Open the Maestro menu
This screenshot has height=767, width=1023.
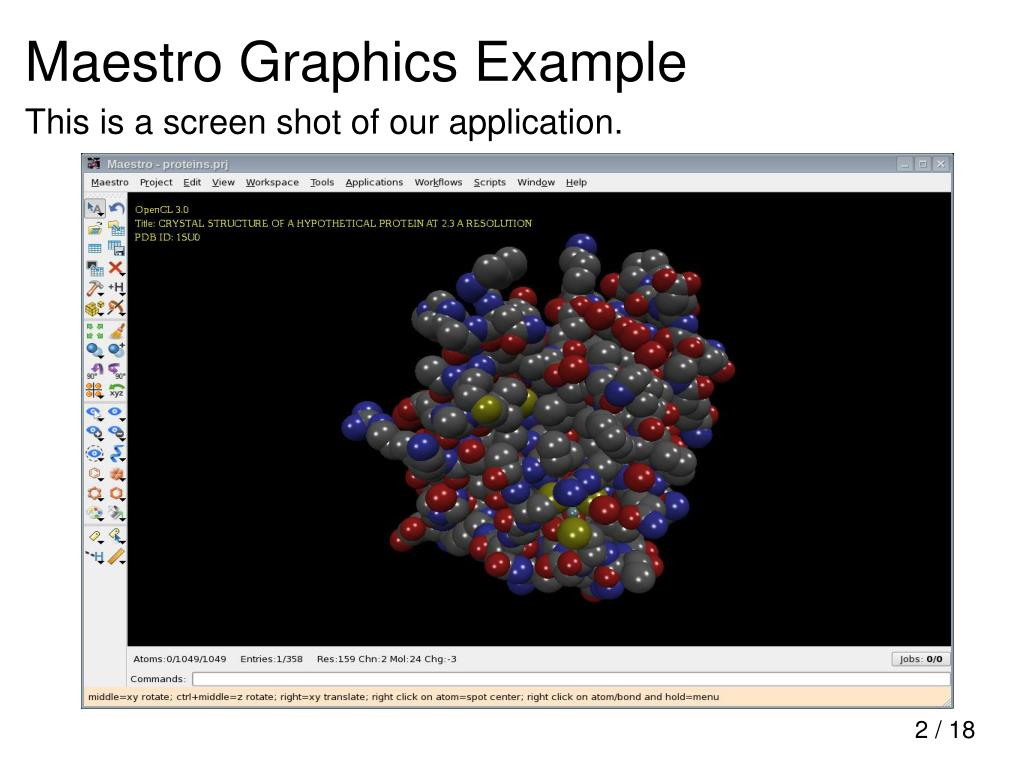click(110, 183)
